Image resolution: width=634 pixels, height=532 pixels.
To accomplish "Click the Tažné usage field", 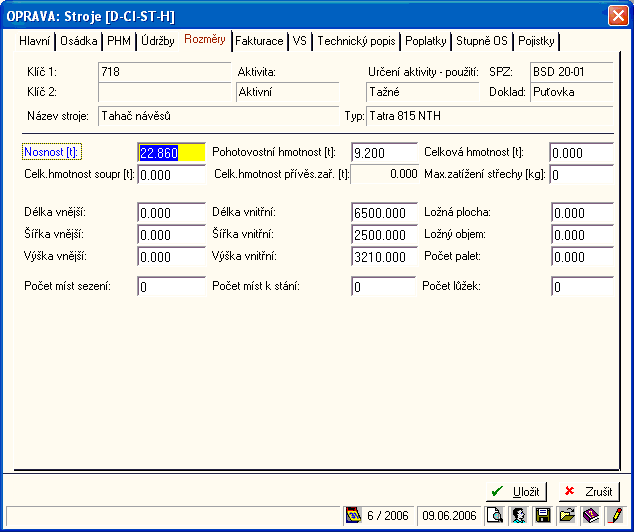I will click(423, 92).
